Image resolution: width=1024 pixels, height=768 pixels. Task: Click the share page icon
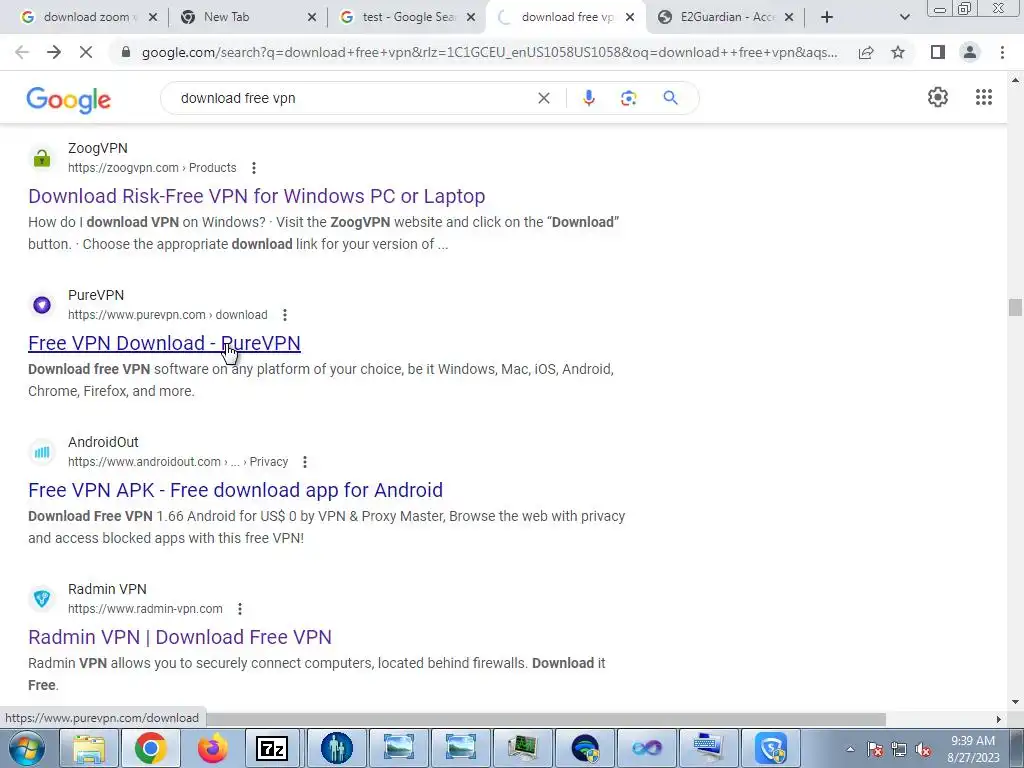coord(866,52)
